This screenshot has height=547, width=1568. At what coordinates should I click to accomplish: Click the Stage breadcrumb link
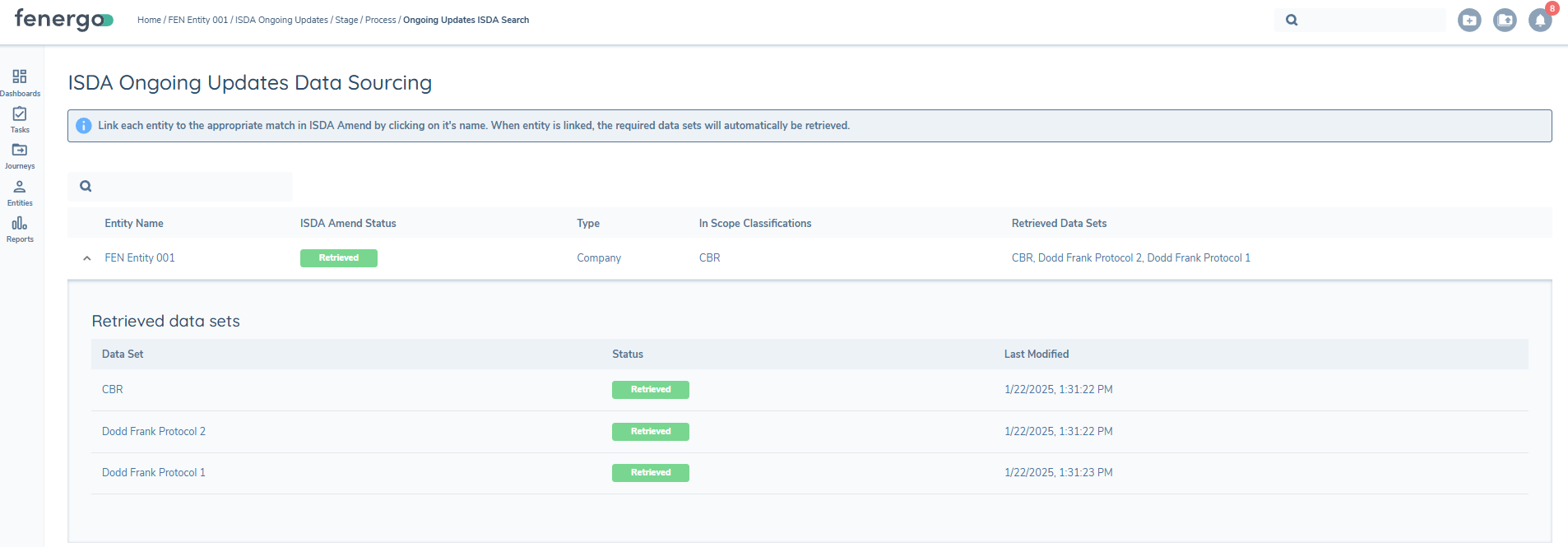click(x=346, y=20)
